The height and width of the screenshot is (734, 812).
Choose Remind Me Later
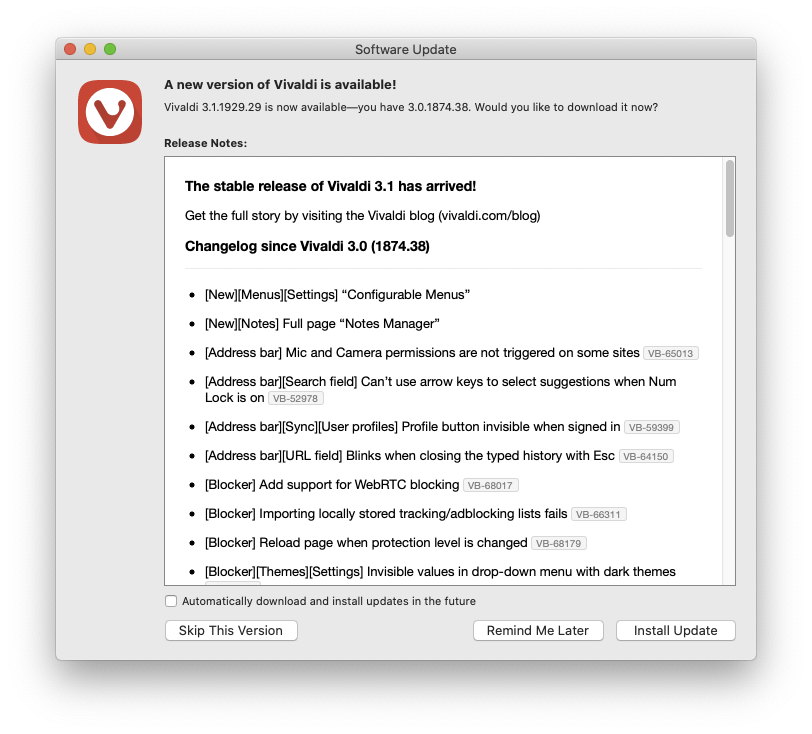click(538, 630)
